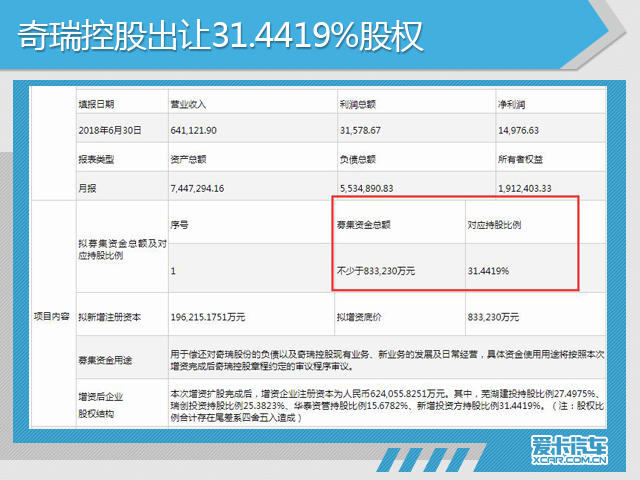Viewport: 640px width, 480px height.
Task: Click the 不少于833,230万元 cell
Action: pos(376,271)
